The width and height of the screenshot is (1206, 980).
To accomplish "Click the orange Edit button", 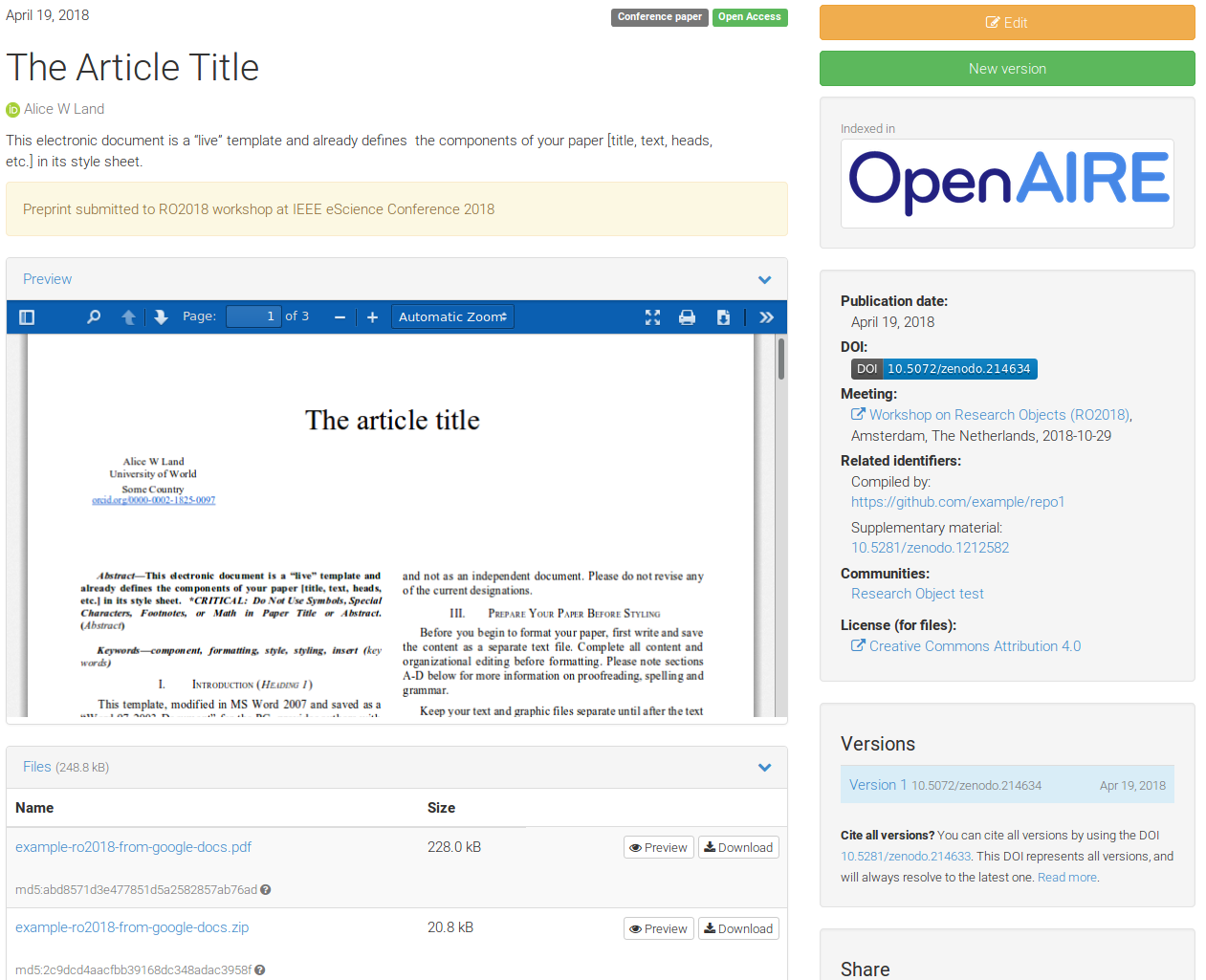I will (1007, 23).
